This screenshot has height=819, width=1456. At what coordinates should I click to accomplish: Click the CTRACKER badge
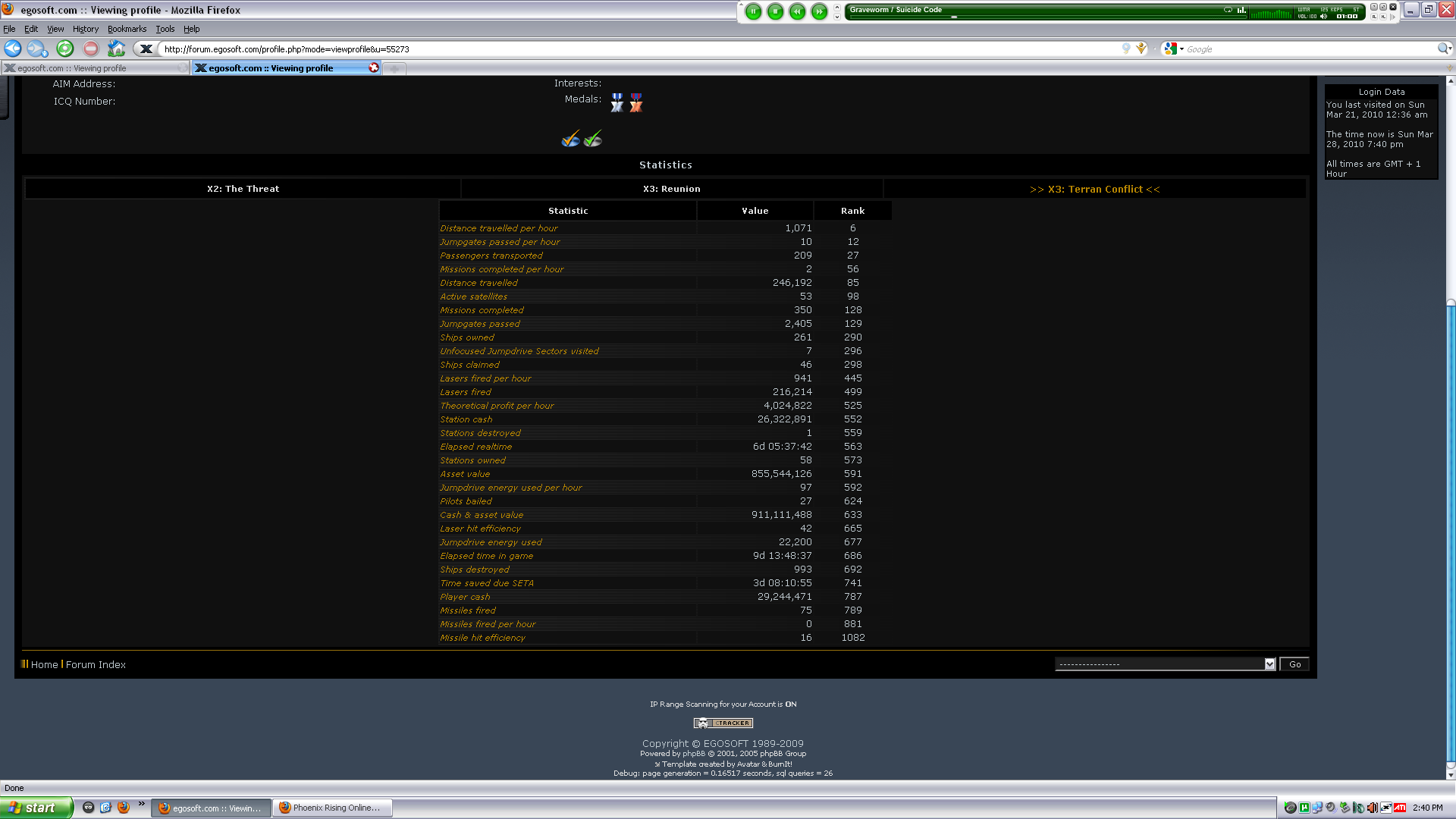pos(723,723)
